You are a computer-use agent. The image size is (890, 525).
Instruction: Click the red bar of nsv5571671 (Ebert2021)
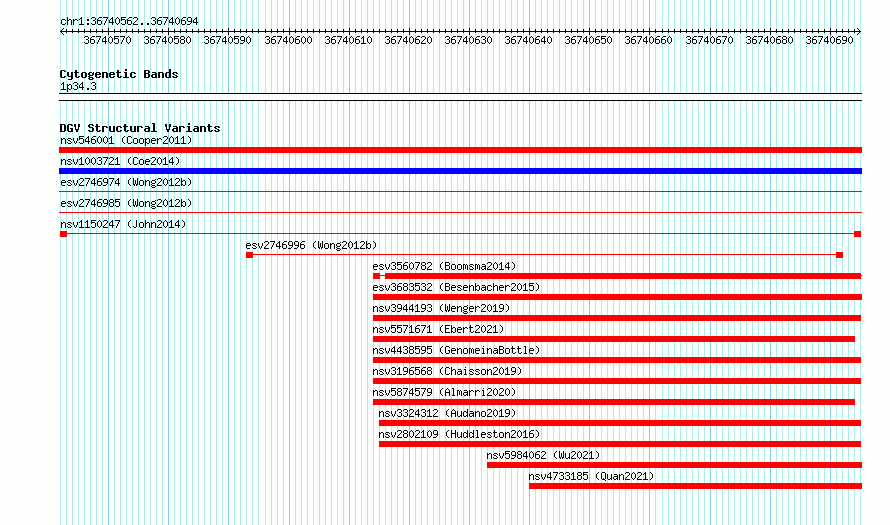[x=614, y=339]
